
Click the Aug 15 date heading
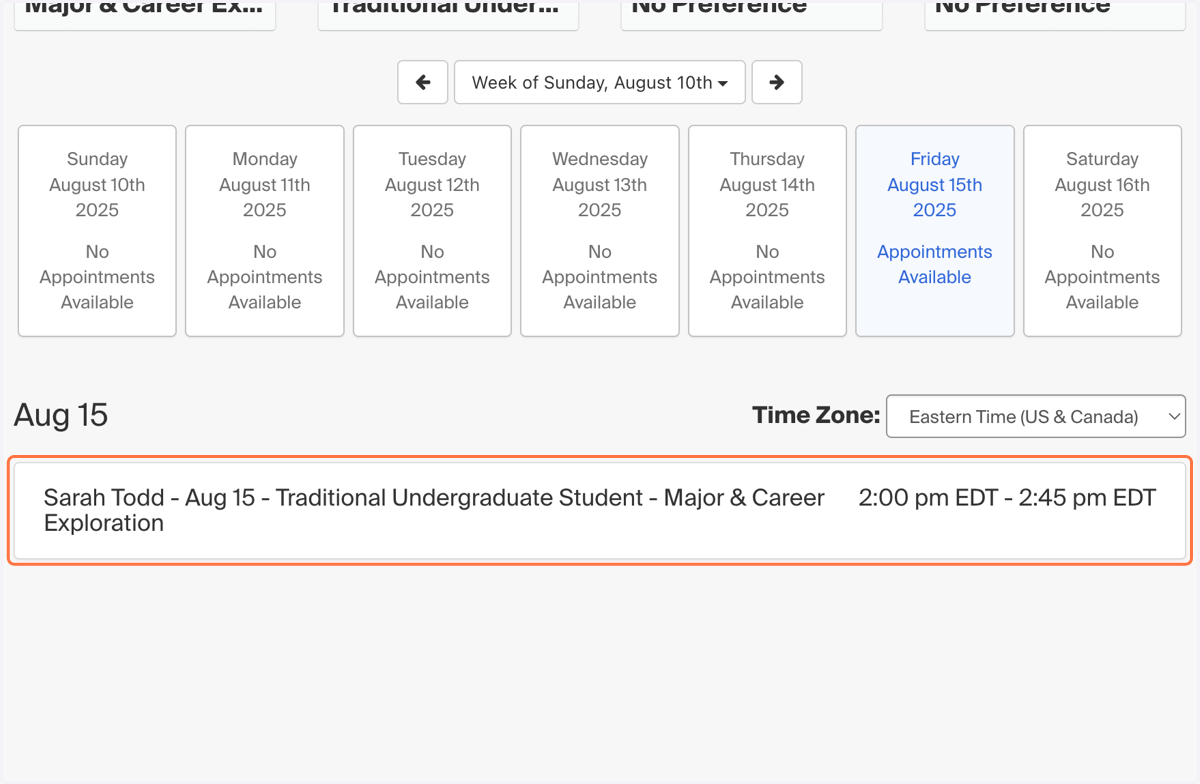(x=61, y=415)
